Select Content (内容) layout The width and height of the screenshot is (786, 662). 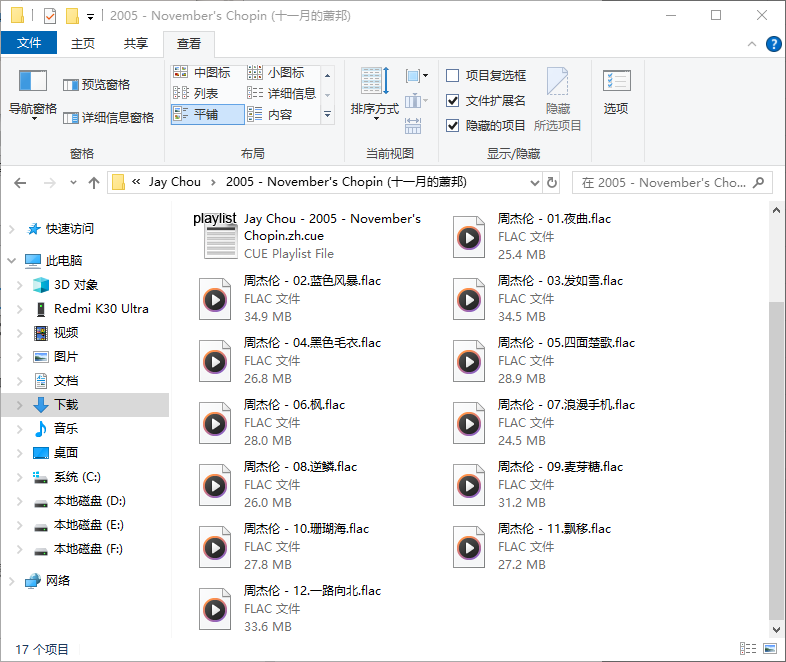coord(270,114)
